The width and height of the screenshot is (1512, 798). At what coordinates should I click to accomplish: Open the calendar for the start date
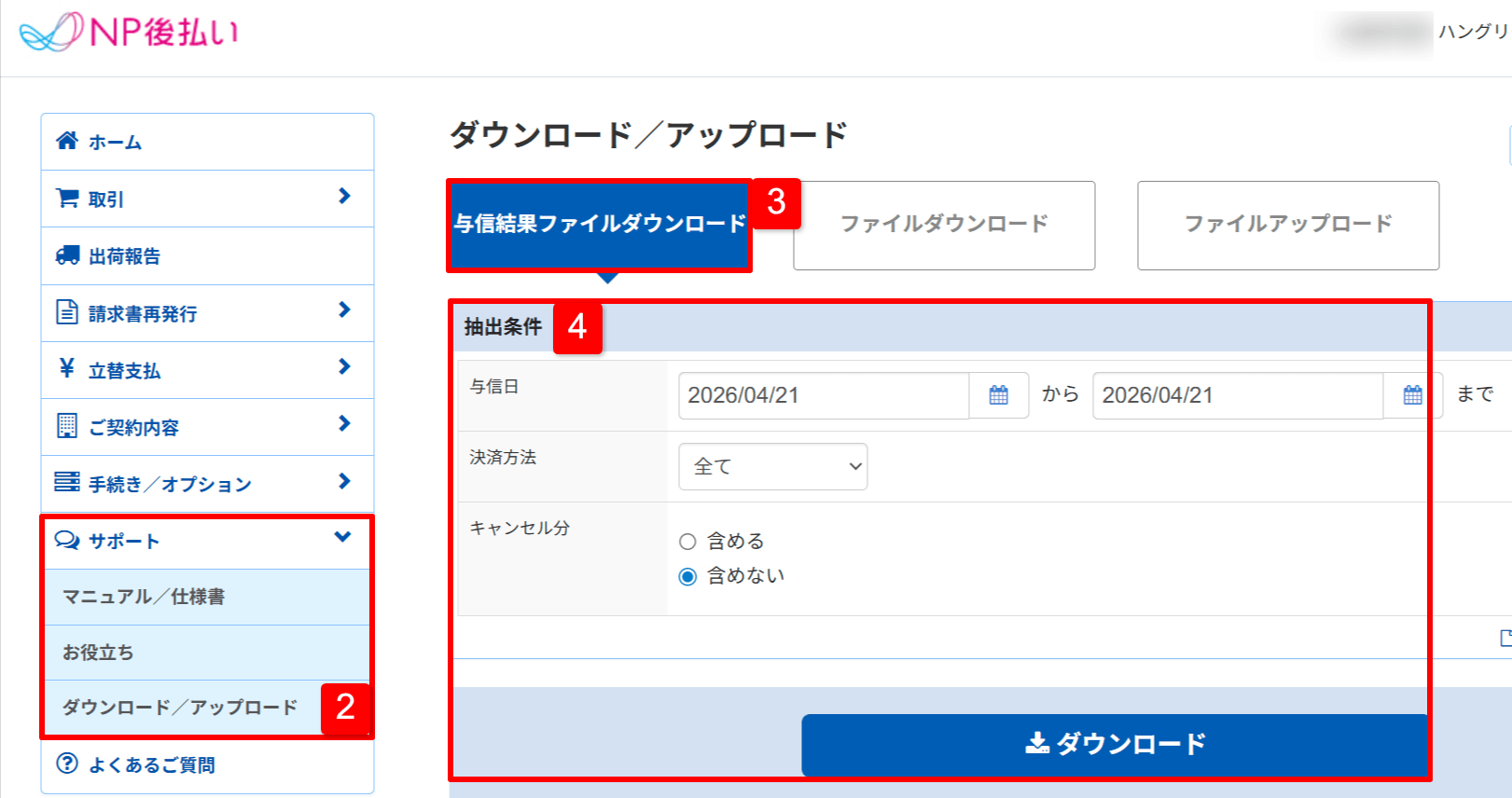[x=999, y=395]
